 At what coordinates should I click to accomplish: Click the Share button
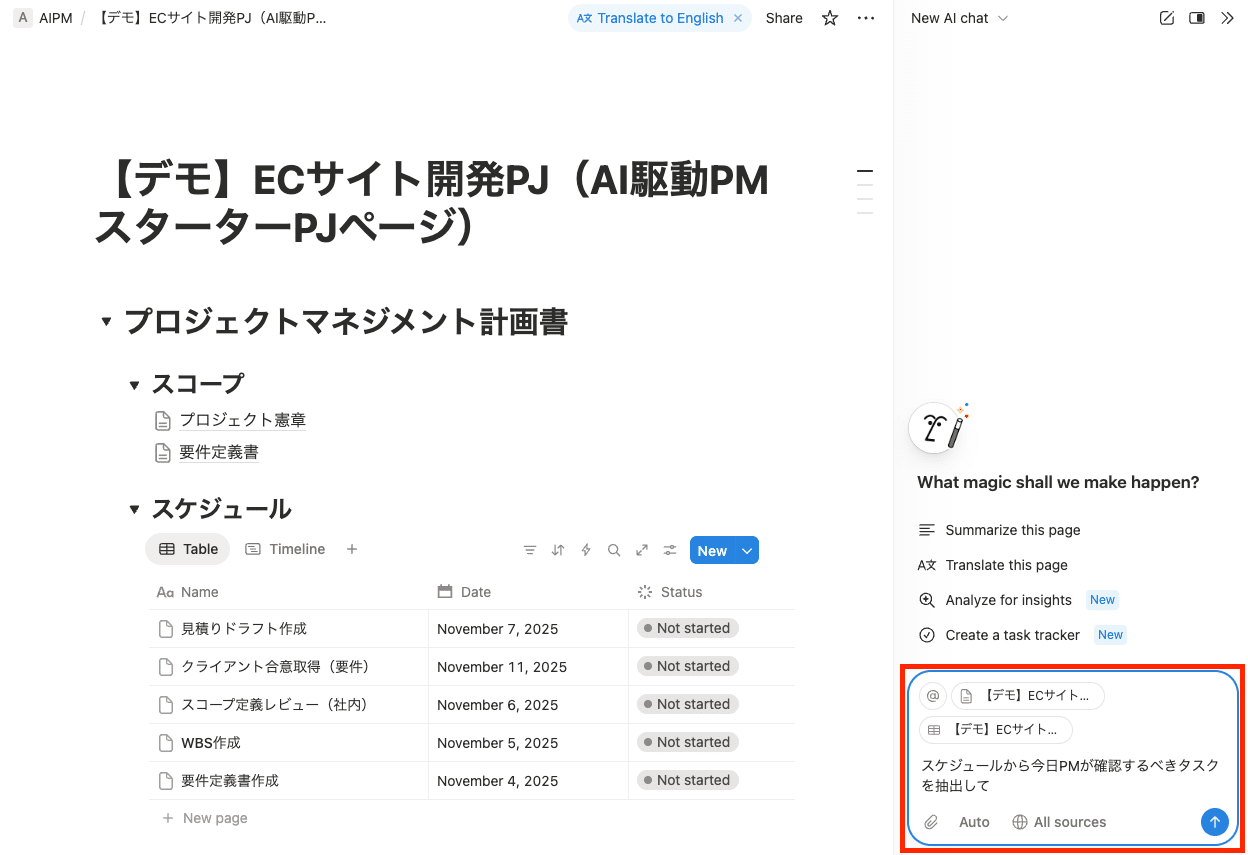pyautogui.click(x=784, y=18)
